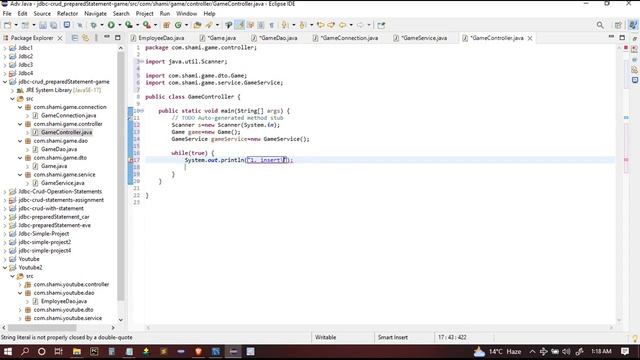Select GameService.java in Package Explorer

(63, 183)
